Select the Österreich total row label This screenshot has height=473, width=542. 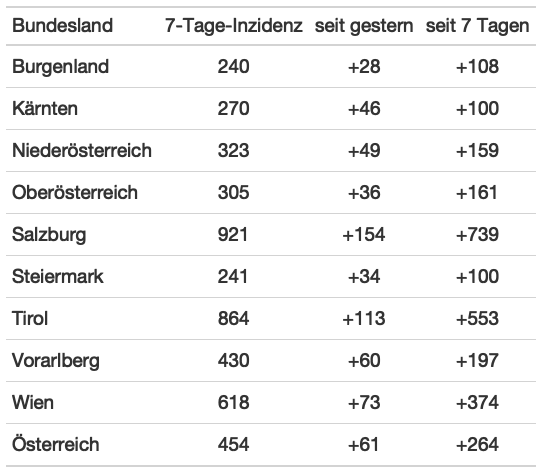click(56, 444)
